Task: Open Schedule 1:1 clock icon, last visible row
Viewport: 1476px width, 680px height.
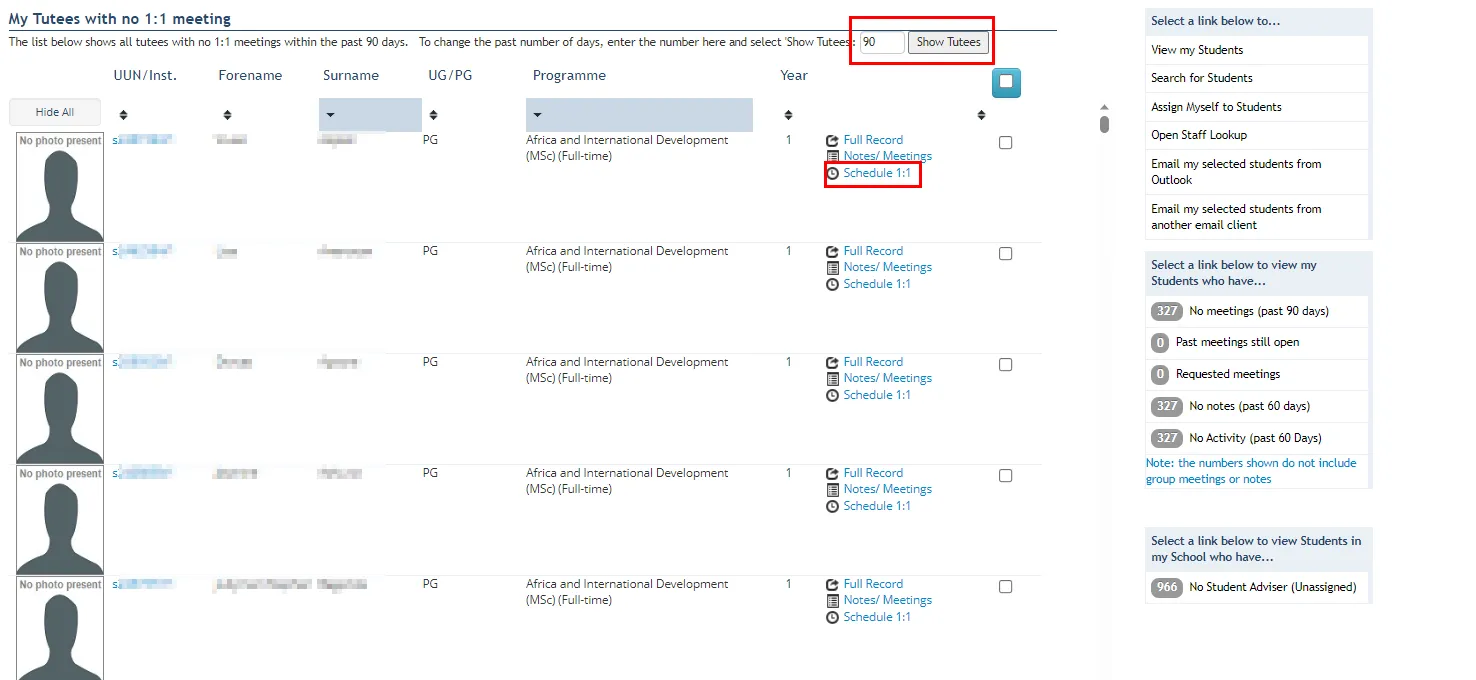Action: coord(832,617)
